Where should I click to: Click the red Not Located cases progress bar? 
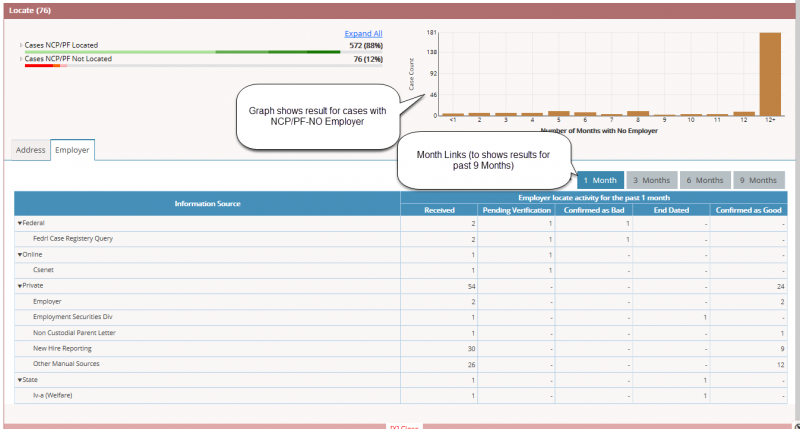click(45, 66)
